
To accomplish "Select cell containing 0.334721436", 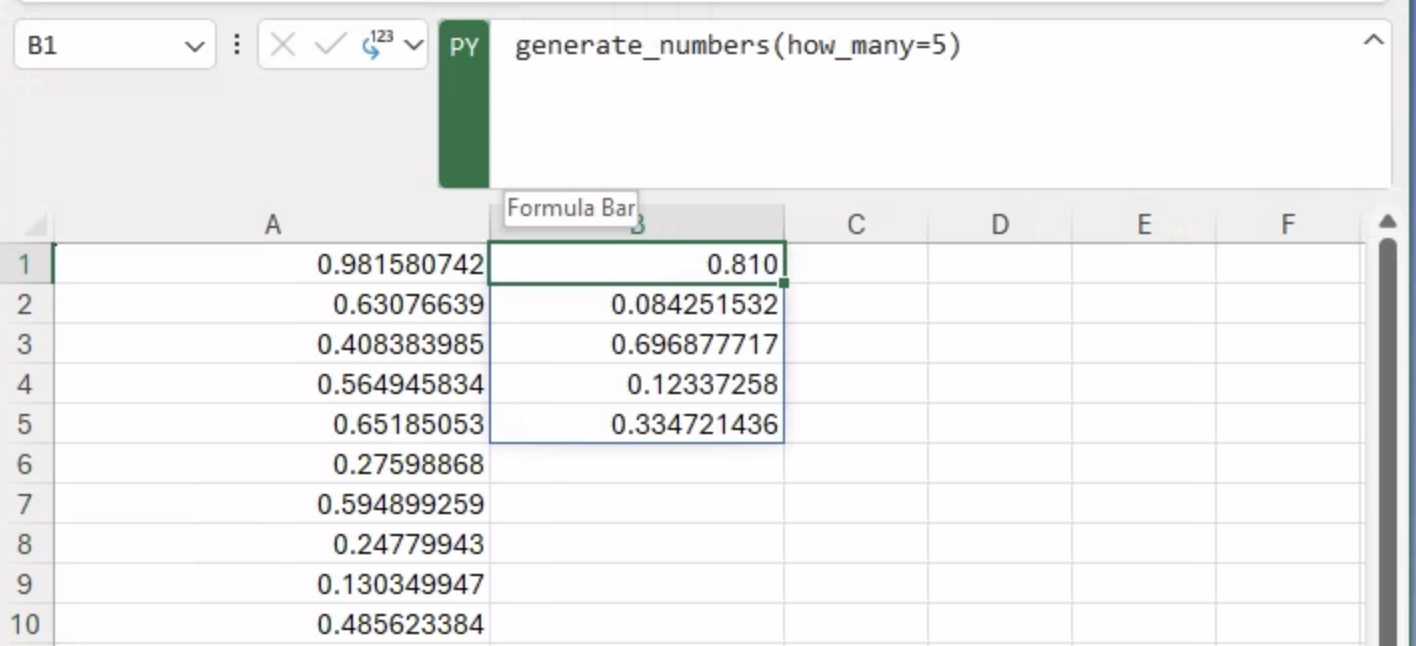I will pyautogui.click(x=637, y=424).
